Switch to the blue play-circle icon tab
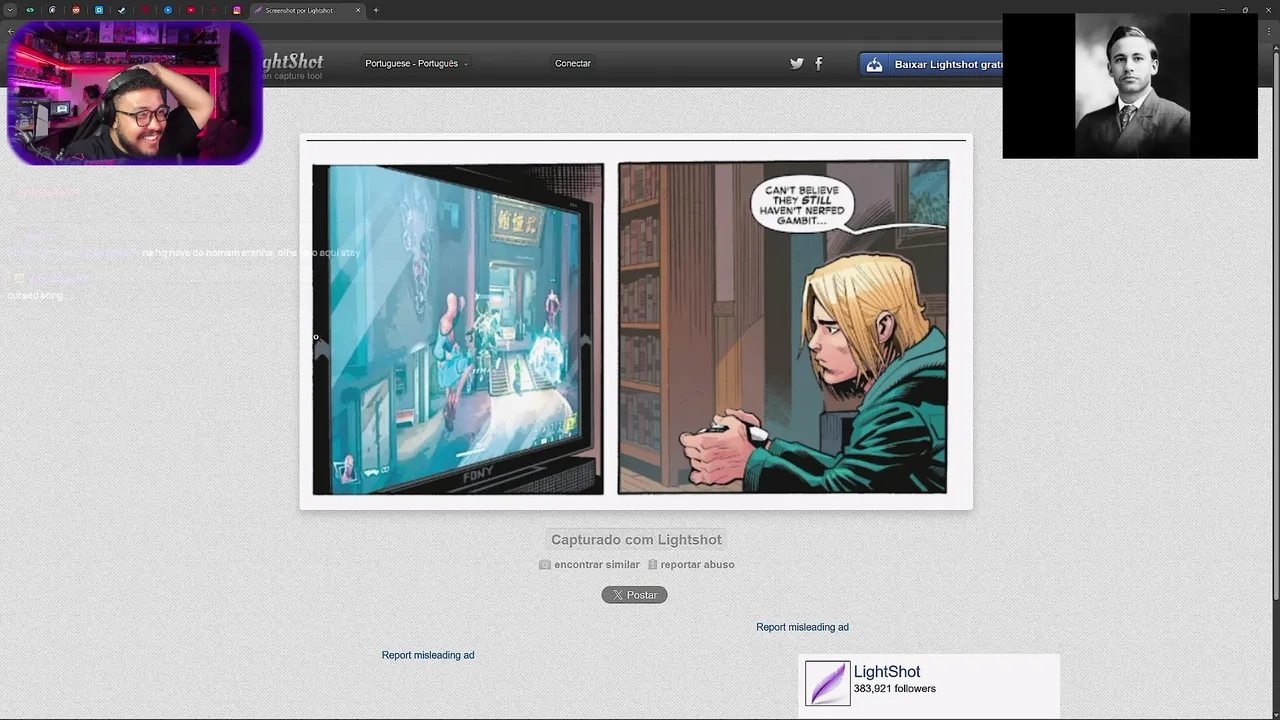1280x720 pixels. pos(168,10)
